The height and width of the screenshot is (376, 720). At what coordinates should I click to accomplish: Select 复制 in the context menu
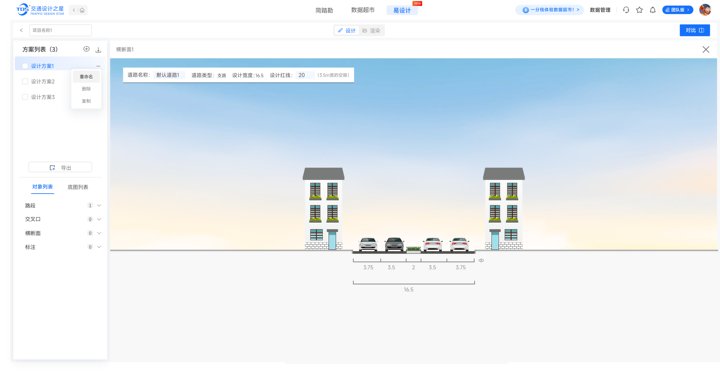pos(86,101)
